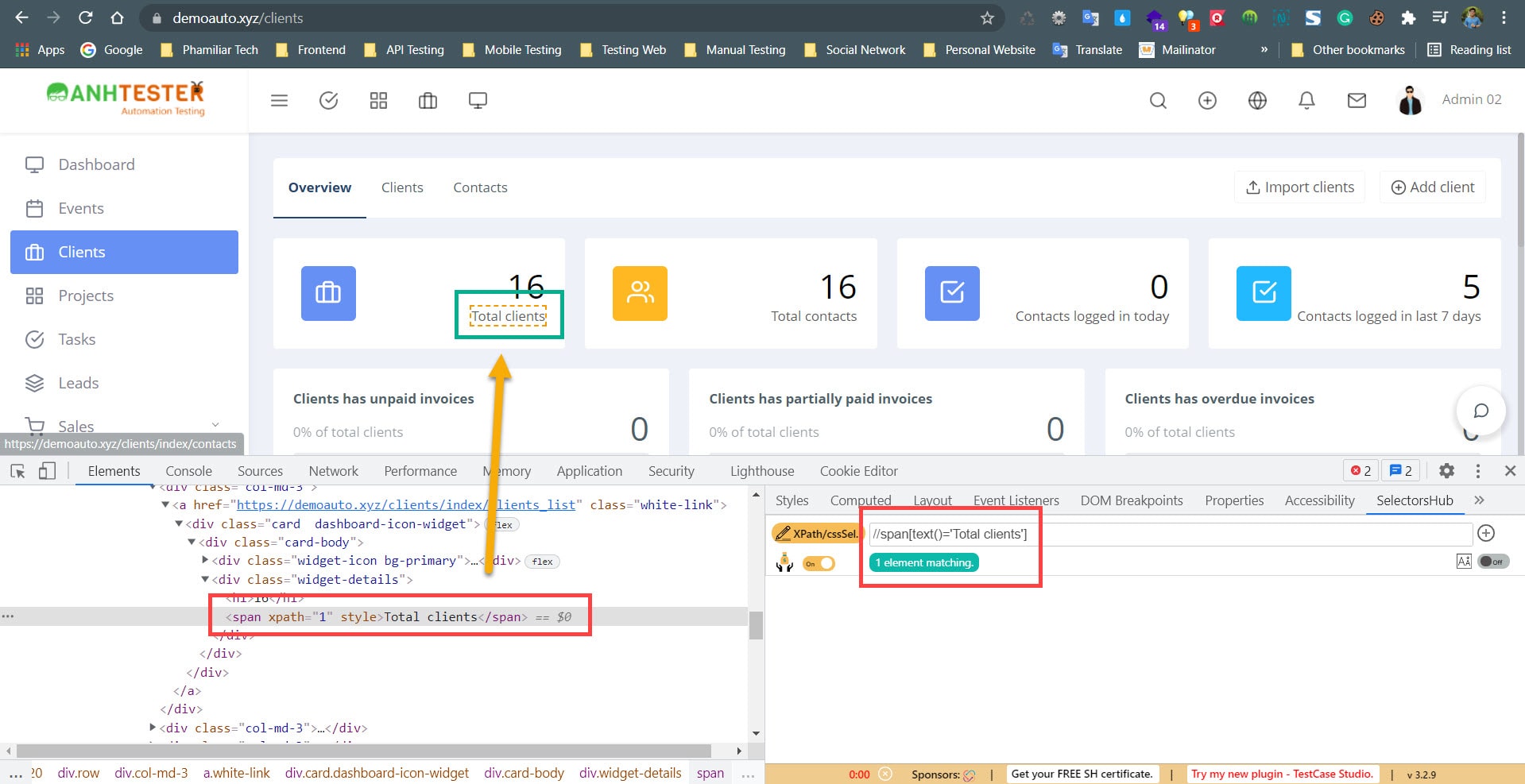The height and width of the screenshot is (784, 1525).
Task: Open the Computed sidebar tab
Action: point(861,500)
